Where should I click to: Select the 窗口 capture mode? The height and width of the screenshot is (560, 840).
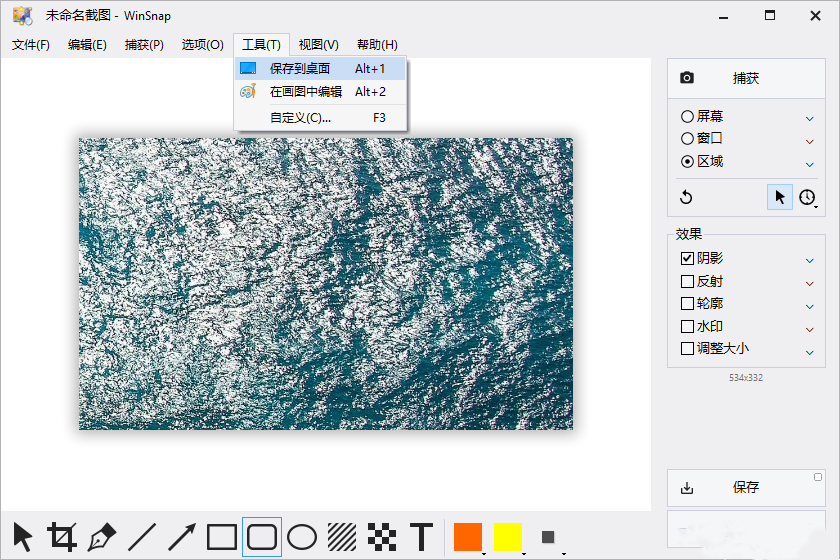[702, 139]
